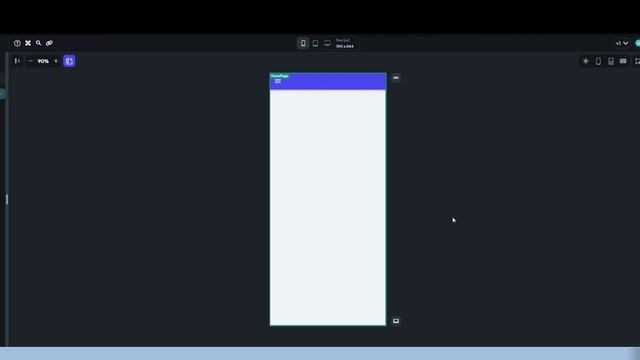Select desktop device preview
640x360 pixels.
[x=327, y=43]
